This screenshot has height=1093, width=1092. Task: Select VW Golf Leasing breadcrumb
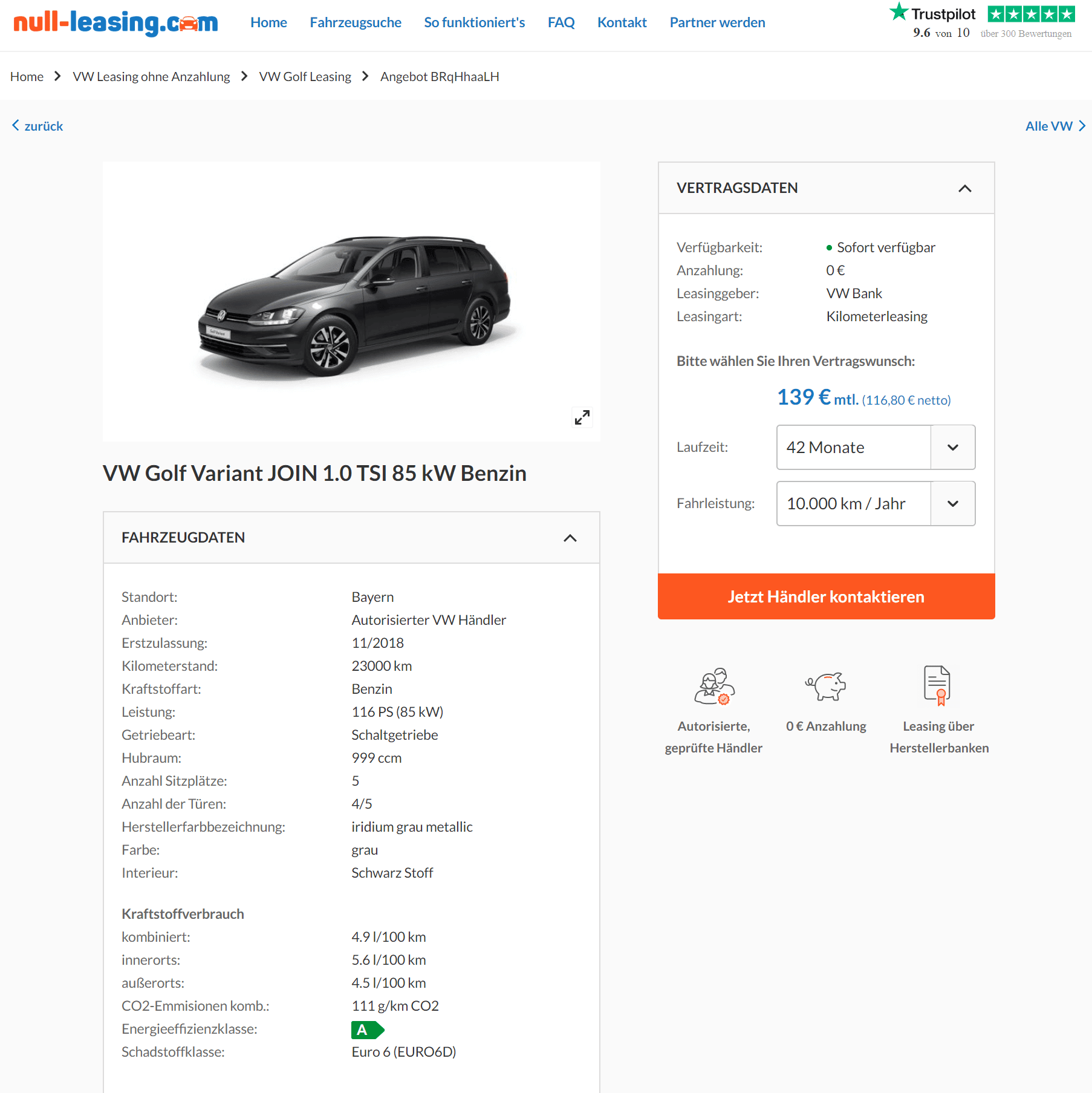pyautogui.click(x=305, y=77)
